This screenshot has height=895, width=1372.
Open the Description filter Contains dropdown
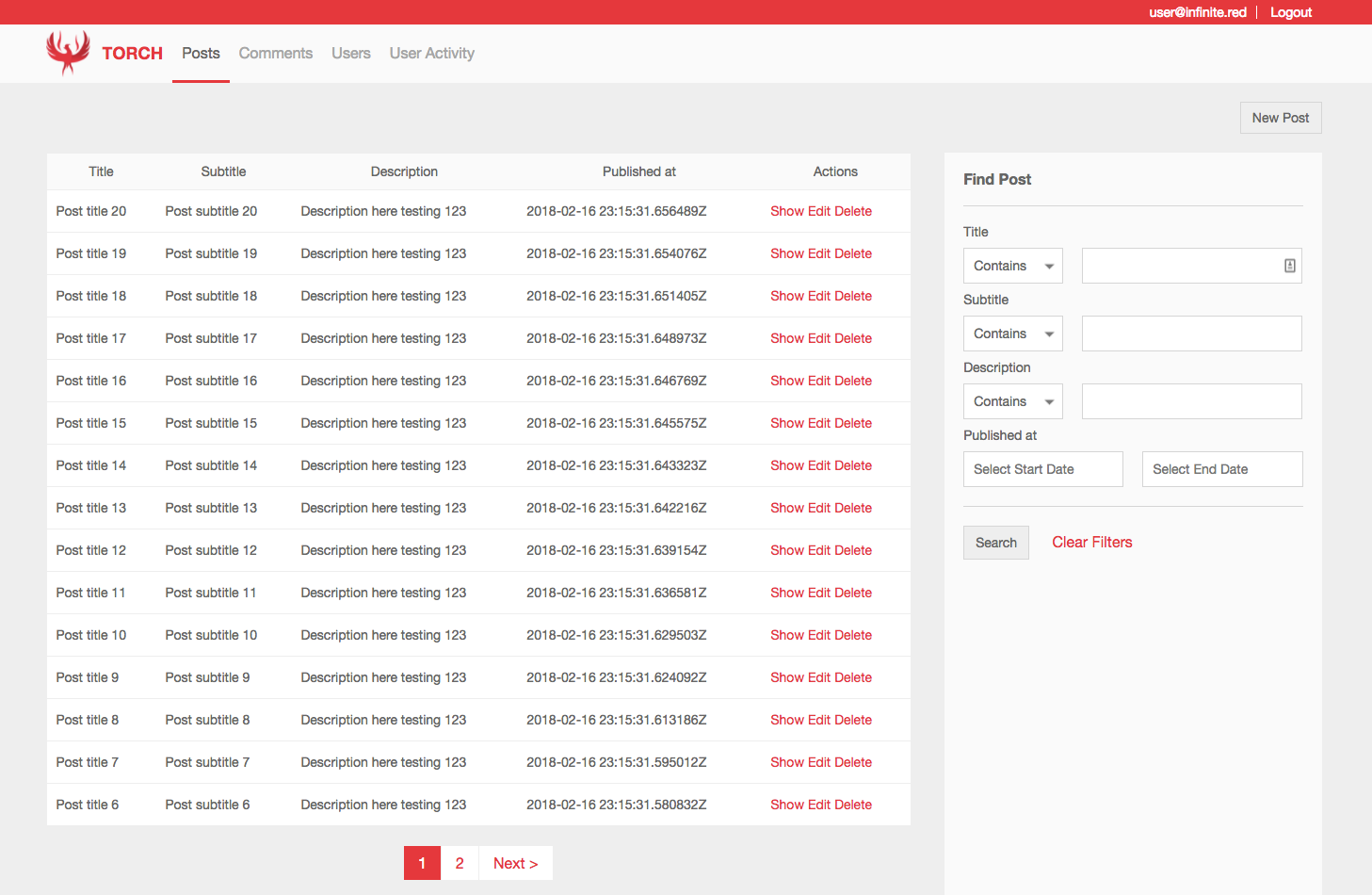[x=1012, y=401]
